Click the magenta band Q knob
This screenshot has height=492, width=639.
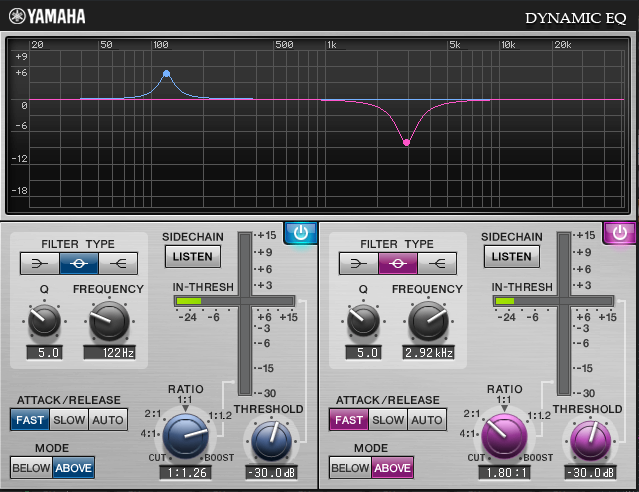pyautogui.click(x=363, y=321)
